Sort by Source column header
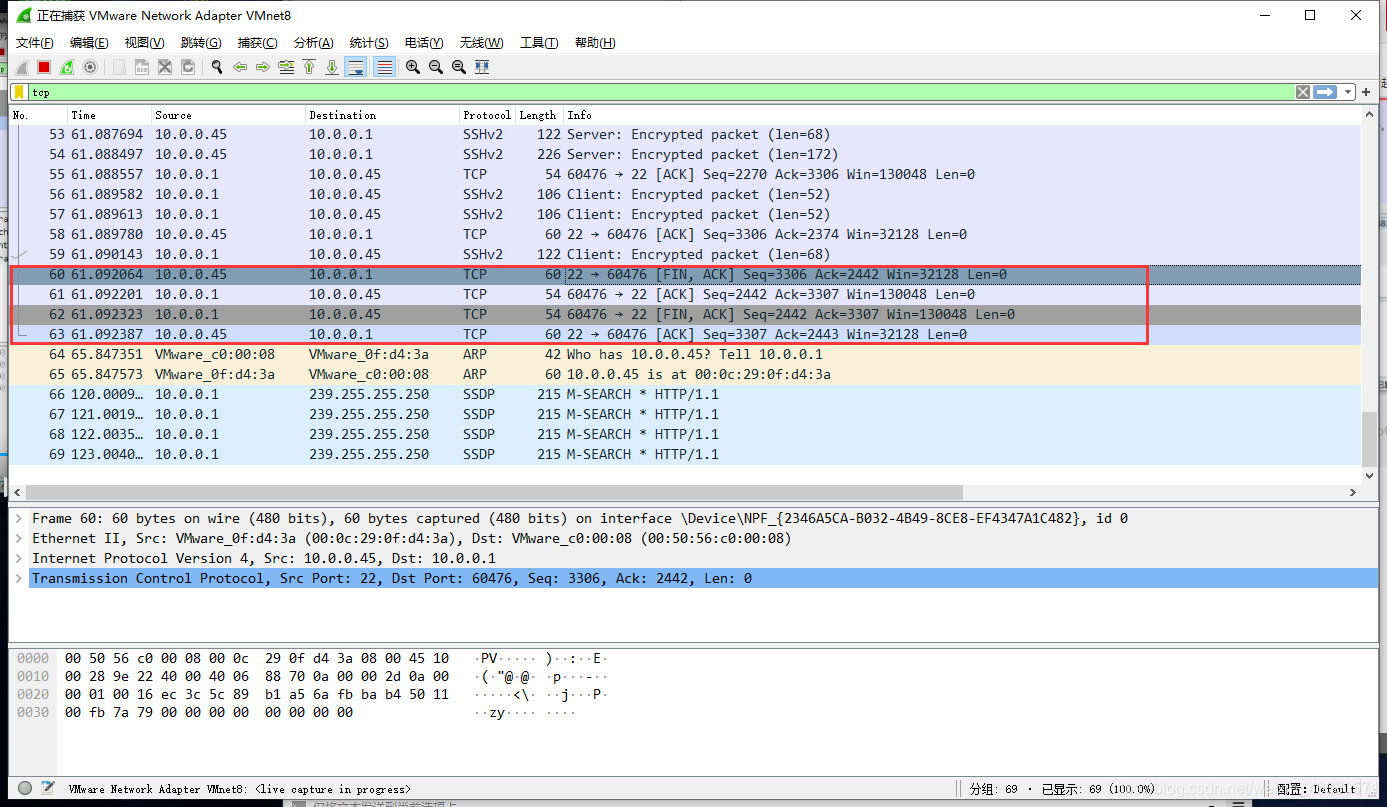Image resolution: width=1387 pixels, height=807 pixels. [229, 115]
